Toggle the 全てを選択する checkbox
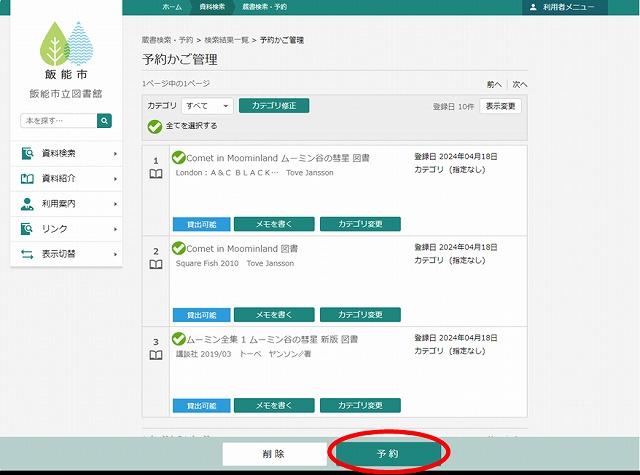Image resolution: width=640 pixels, height=475 pixels. pyautogui.click(x=154, y=126)
